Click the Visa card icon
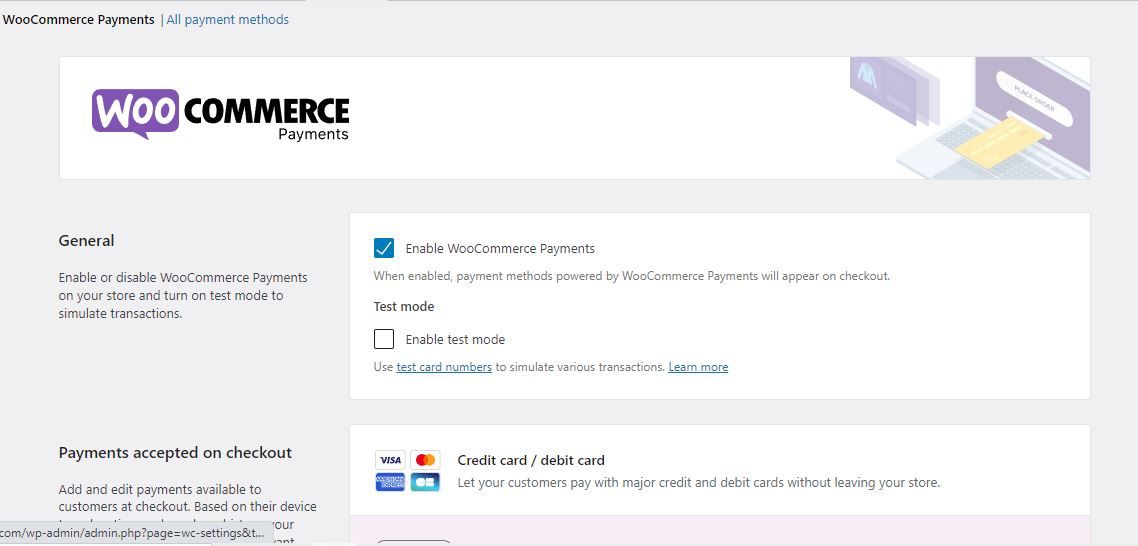 pos(390,460)
